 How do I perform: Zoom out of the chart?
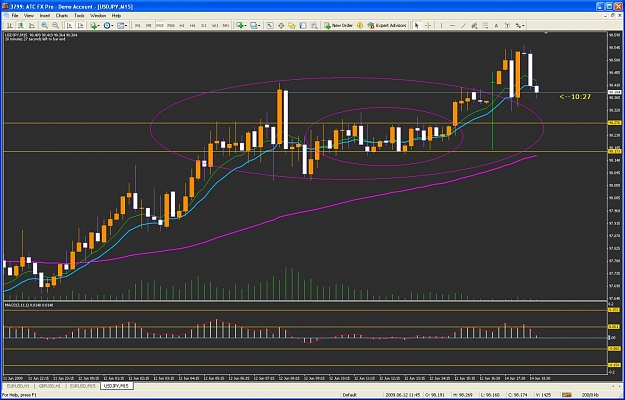[x=55, y=25]
